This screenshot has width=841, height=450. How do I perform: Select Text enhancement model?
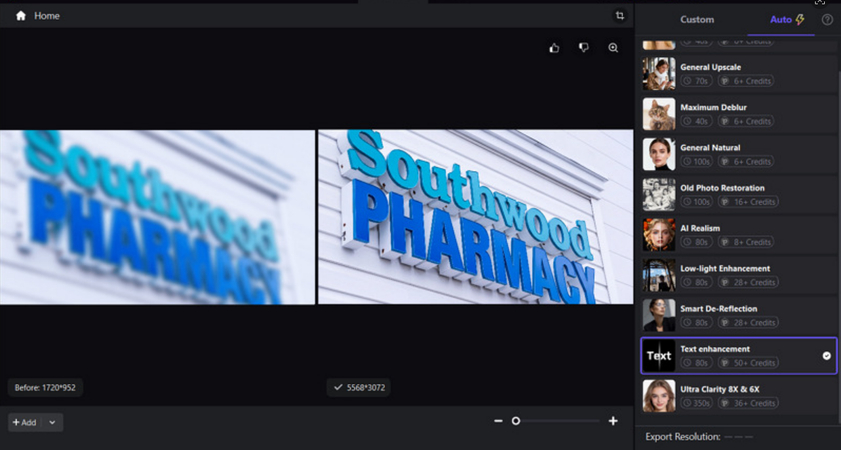point(739,356)
